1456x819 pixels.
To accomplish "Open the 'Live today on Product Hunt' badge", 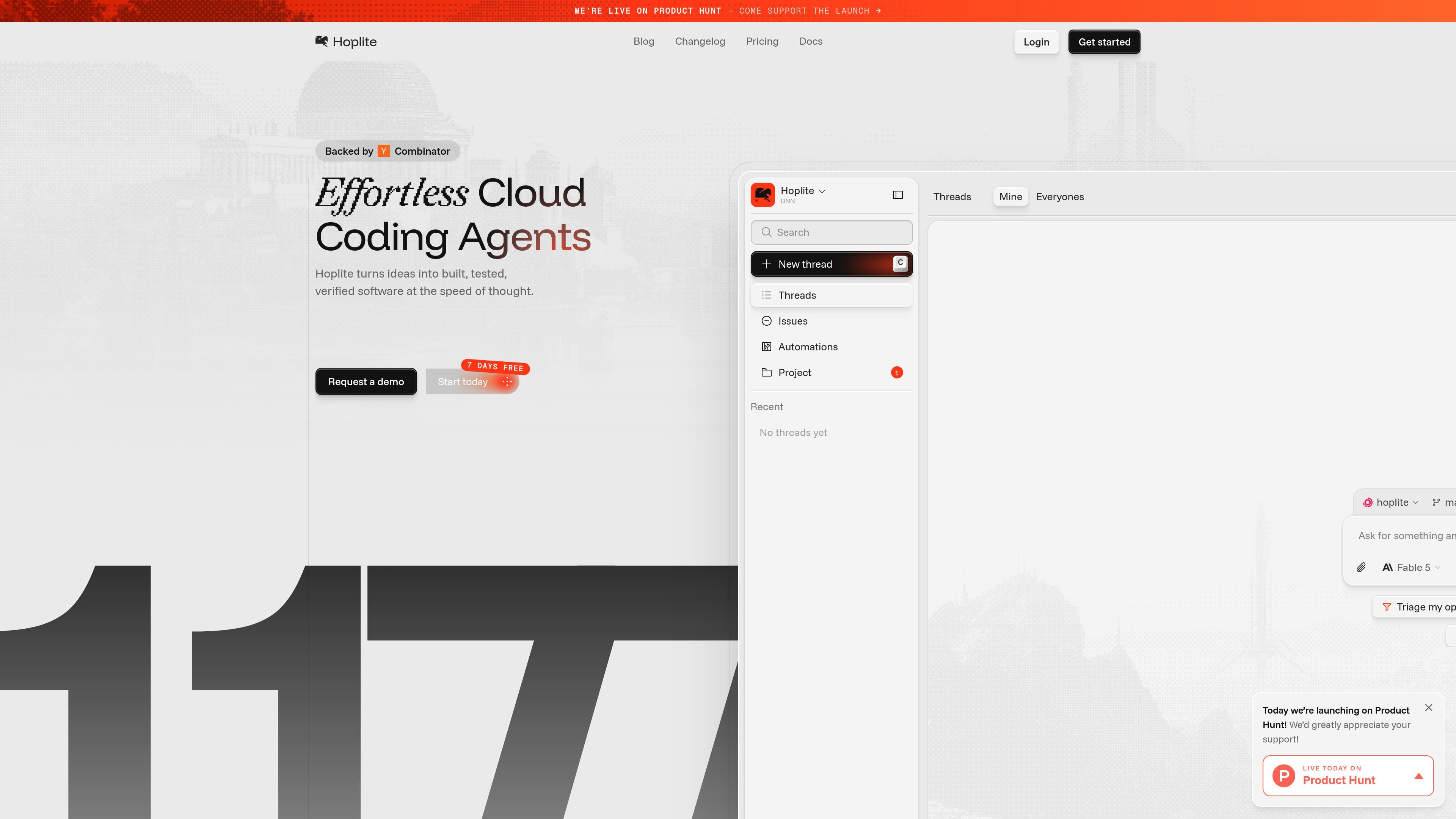I will pos(1348,775).
